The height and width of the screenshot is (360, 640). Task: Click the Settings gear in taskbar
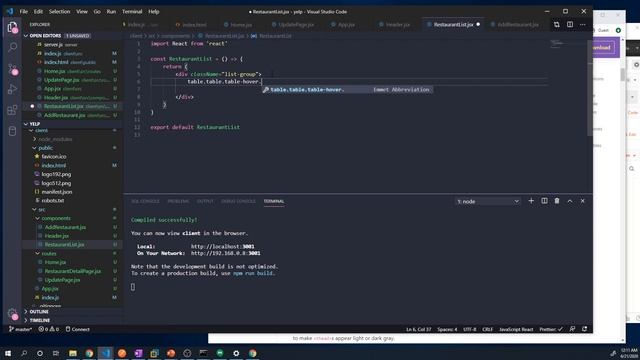(236, 353)
